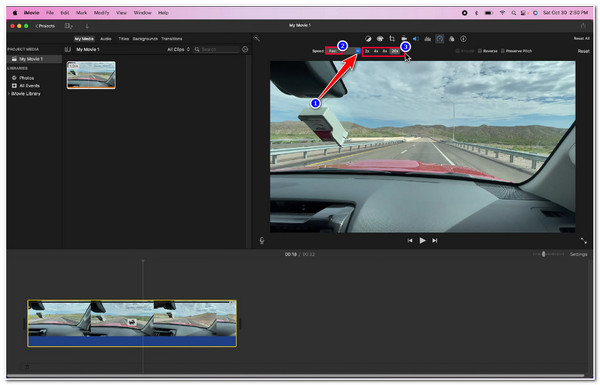
Task: Switch to the Backgrounds tab
Action: [145, 39]
